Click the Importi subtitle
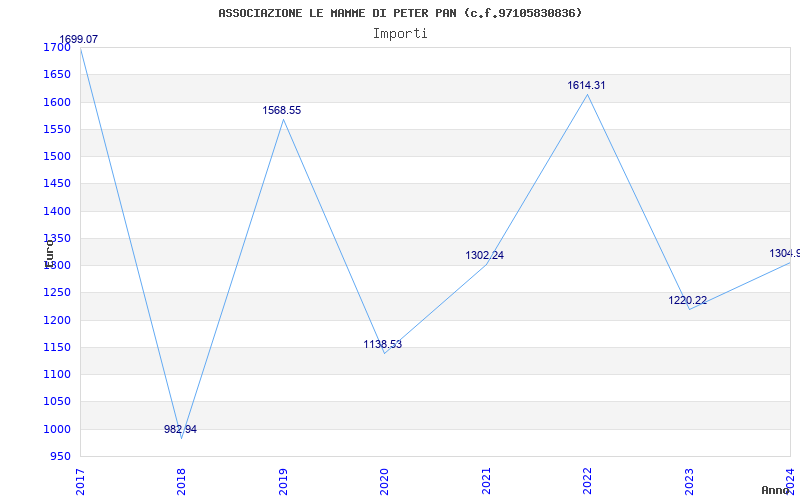This screenshot has height=500, width=800. click(400, 34)
